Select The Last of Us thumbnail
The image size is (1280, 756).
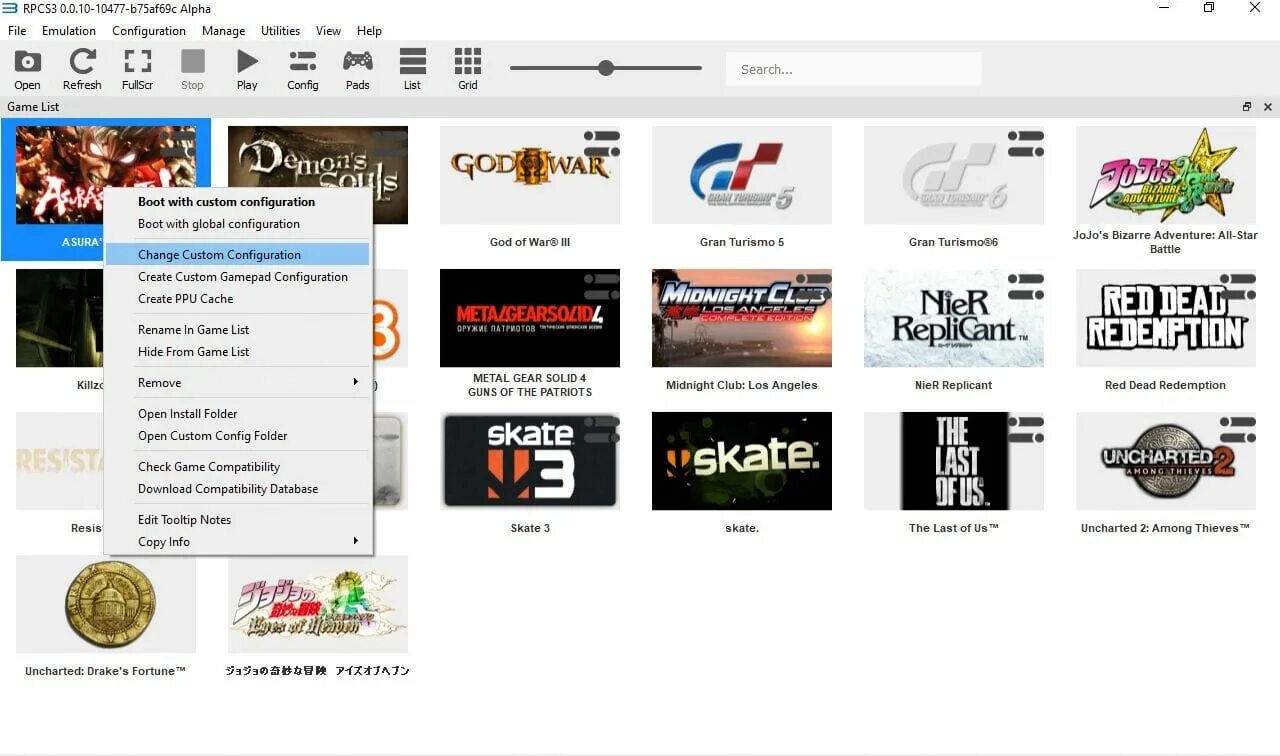coord(954,461)
